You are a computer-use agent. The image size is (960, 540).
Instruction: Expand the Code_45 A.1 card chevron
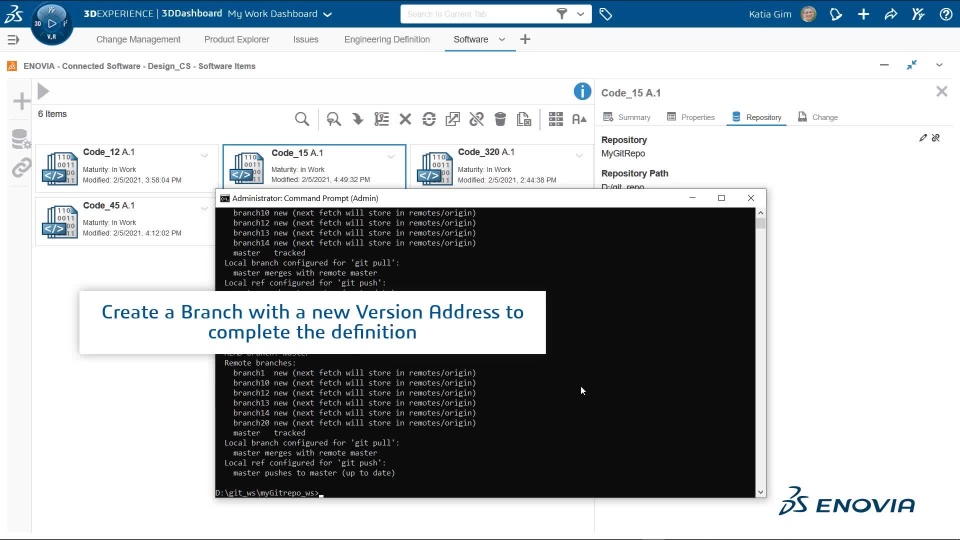point(204,209)
